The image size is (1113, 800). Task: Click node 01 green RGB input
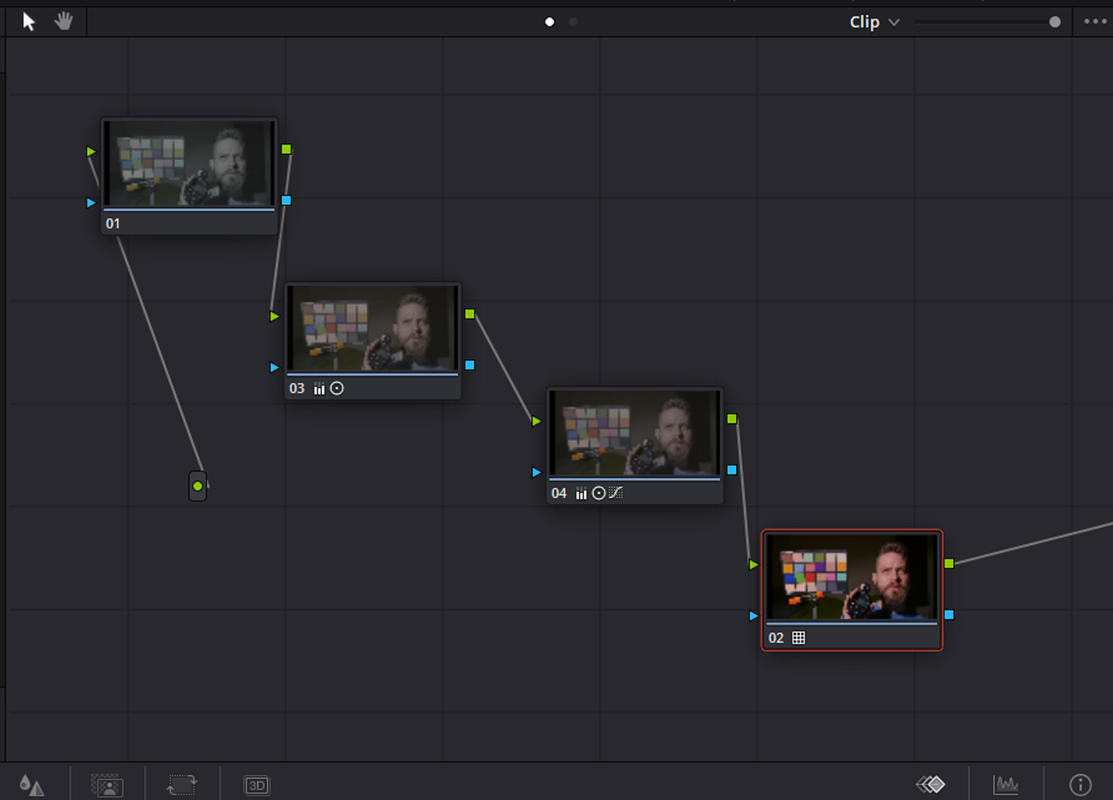tap(91, 151)
